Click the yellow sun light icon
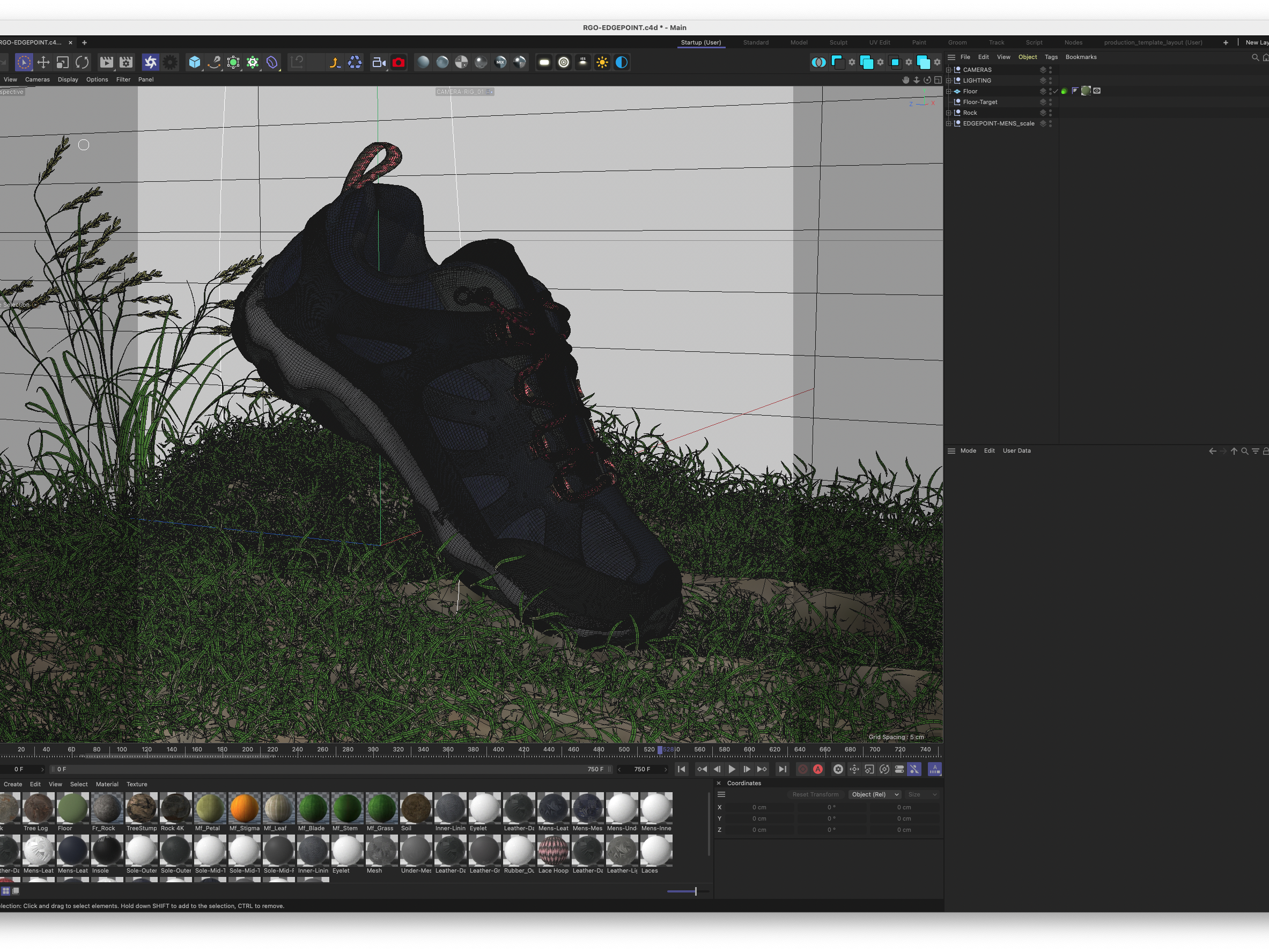The image size is (1269, 952). 602,63
